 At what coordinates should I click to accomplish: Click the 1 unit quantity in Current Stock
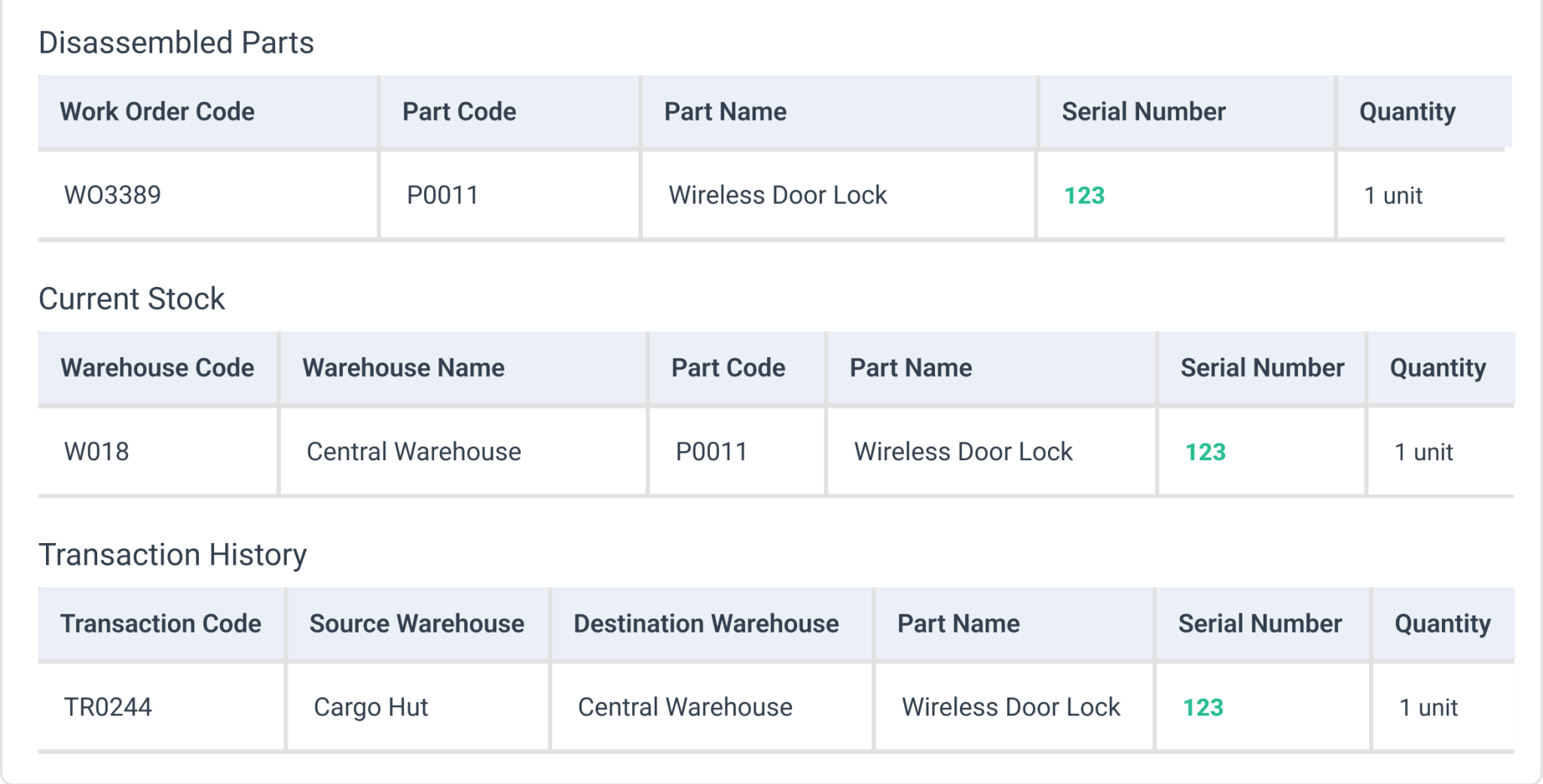[1423, 451]
